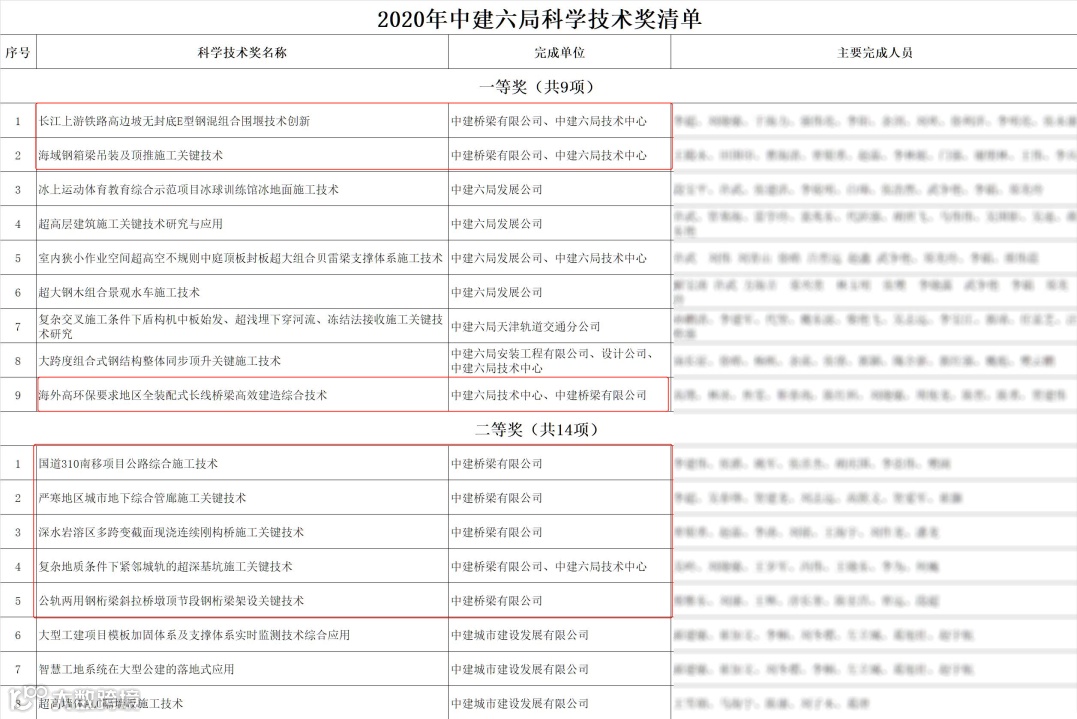Viewport: 1077px width, 719px height.
Task: Click the 二等奖（共14项） section heading
Action: [x=538, y=429]
